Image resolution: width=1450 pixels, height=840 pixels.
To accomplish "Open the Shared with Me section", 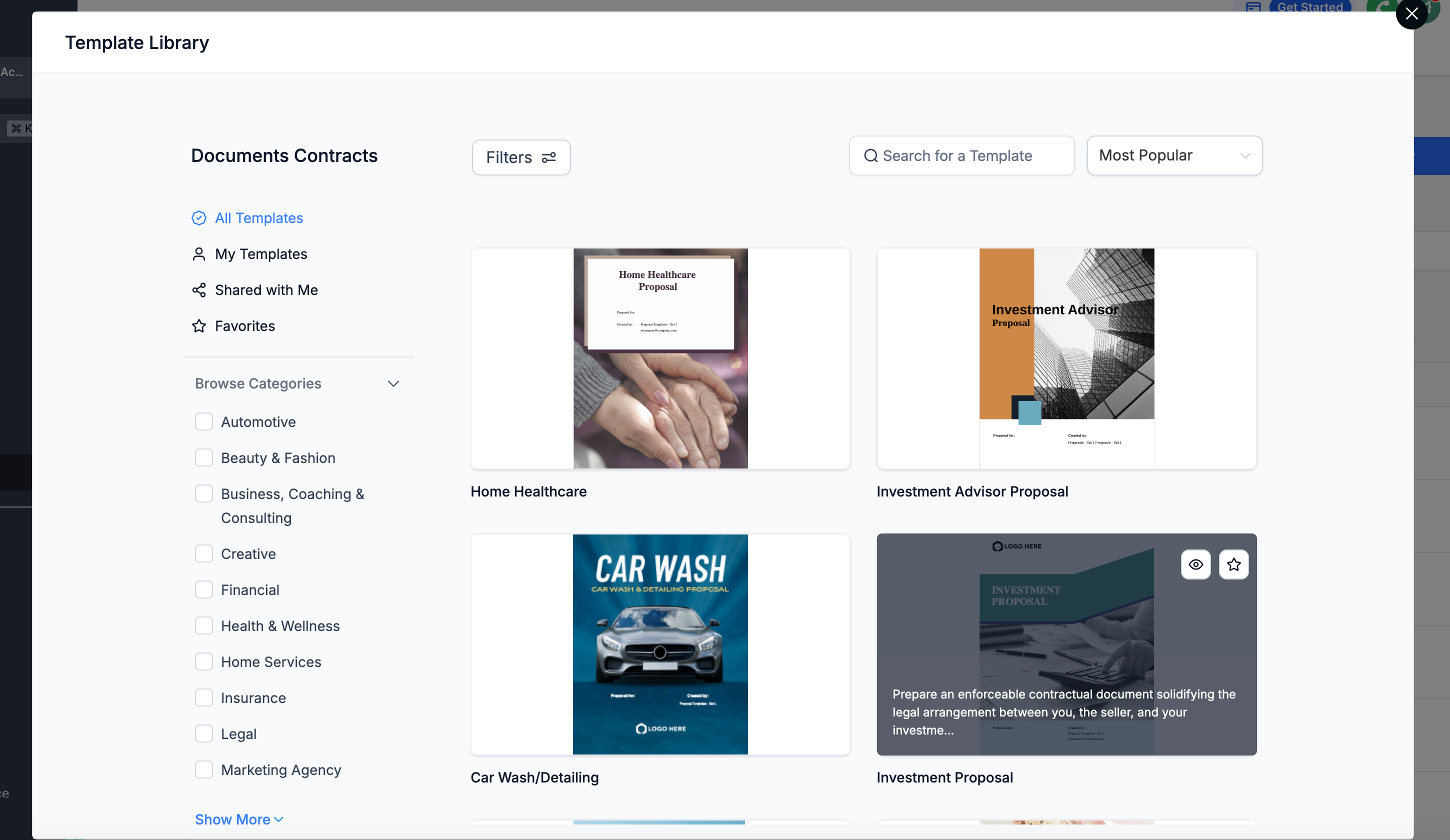I will click(266, 290).
